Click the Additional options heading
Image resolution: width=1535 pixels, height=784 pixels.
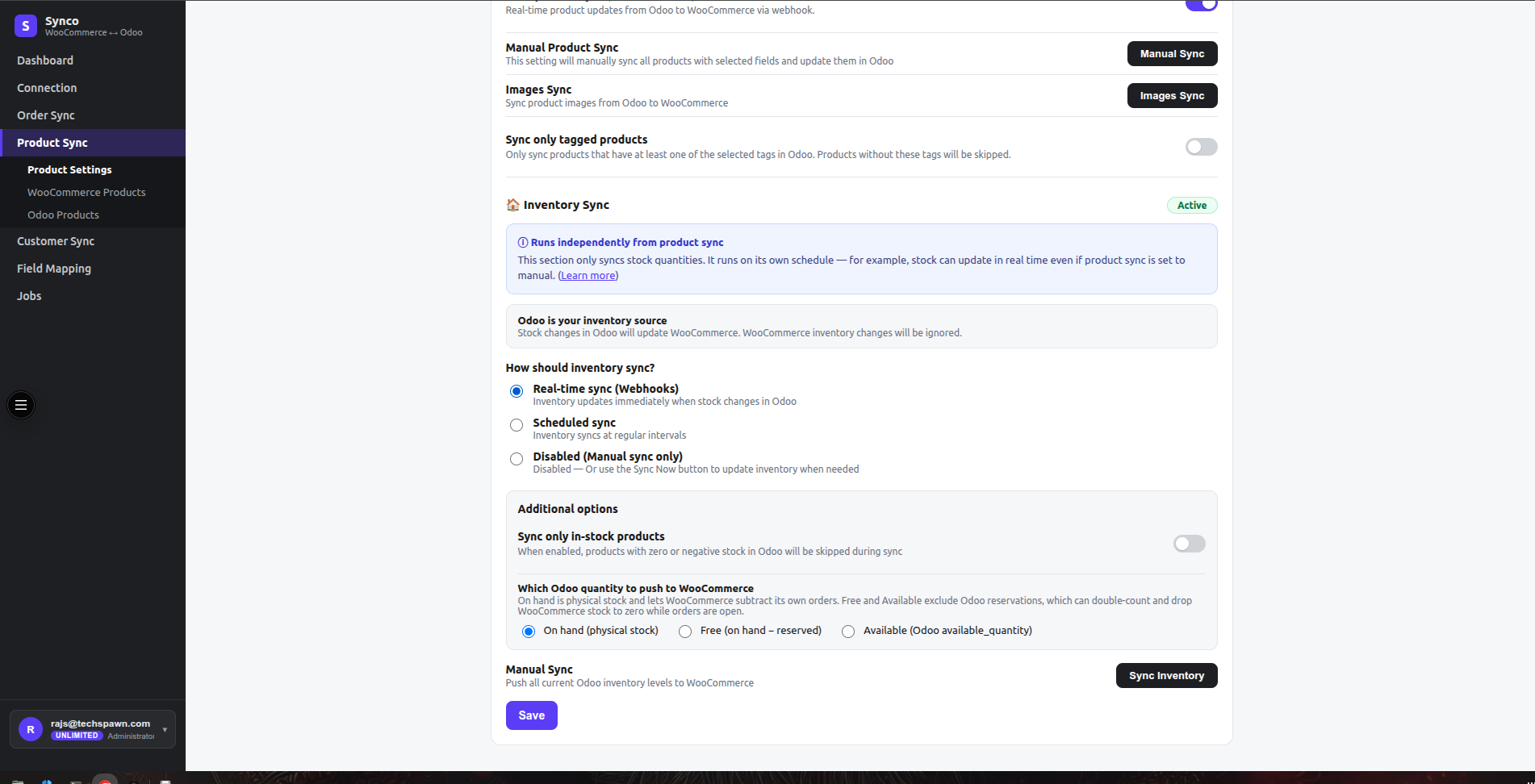coord(567,509)
